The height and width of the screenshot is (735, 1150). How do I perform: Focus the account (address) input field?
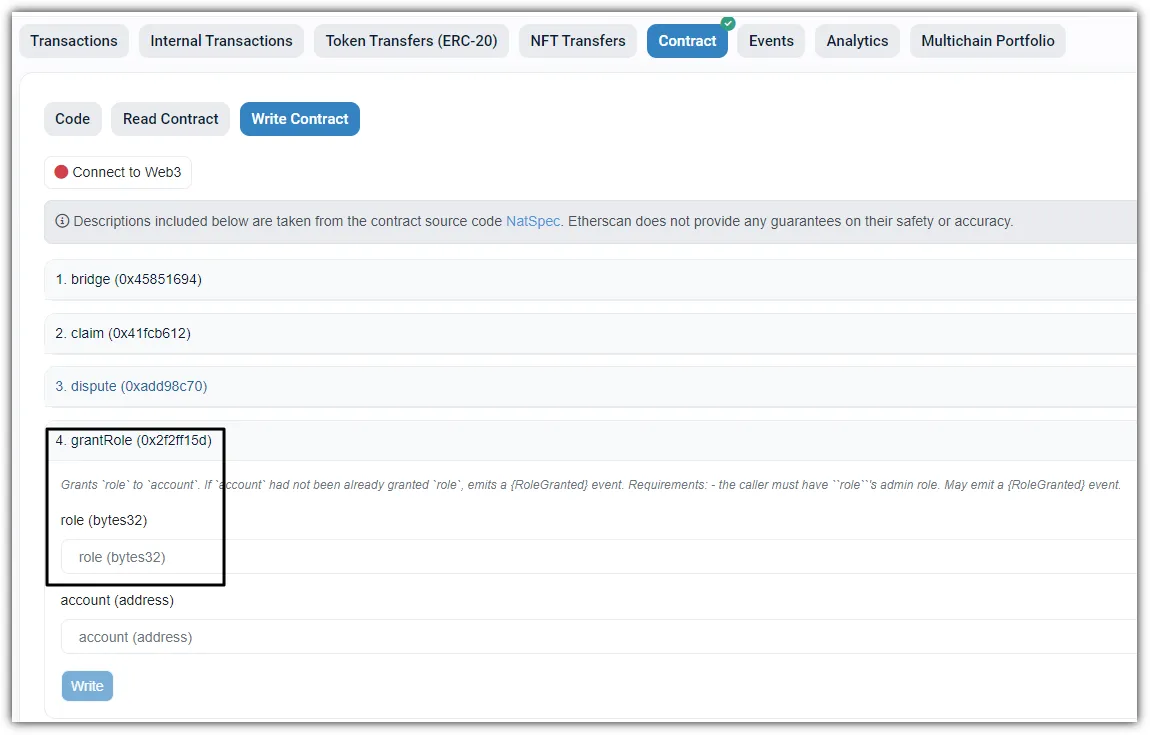598,637
